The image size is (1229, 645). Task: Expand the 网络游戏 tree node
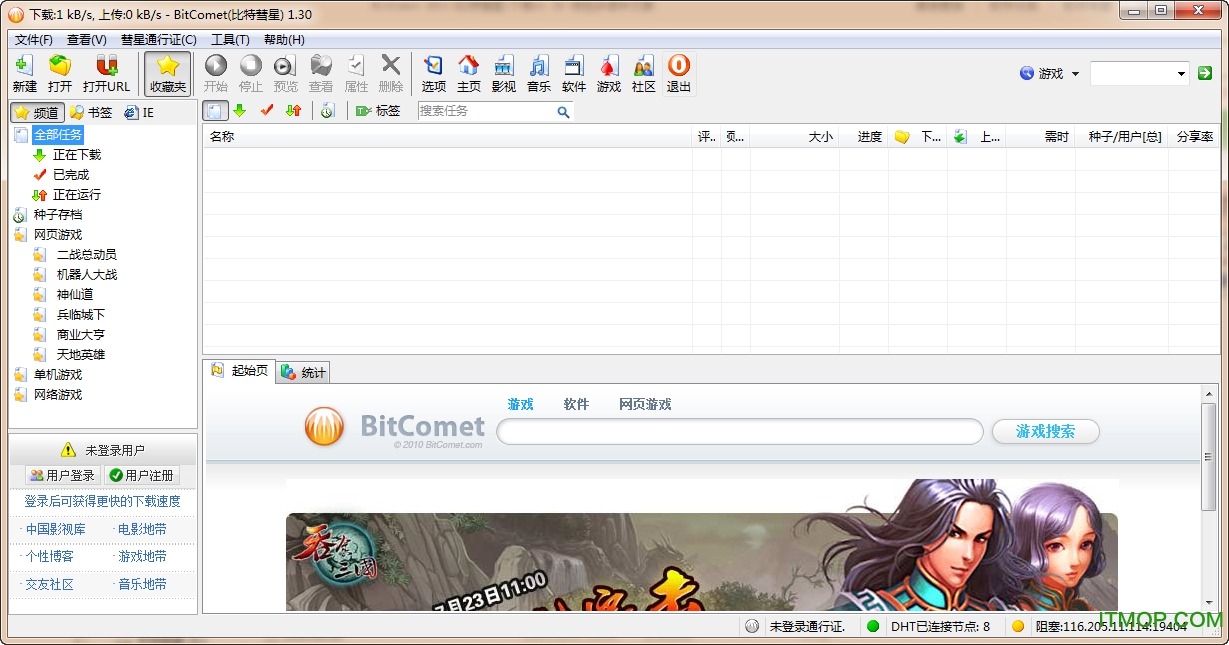(58, 395)
